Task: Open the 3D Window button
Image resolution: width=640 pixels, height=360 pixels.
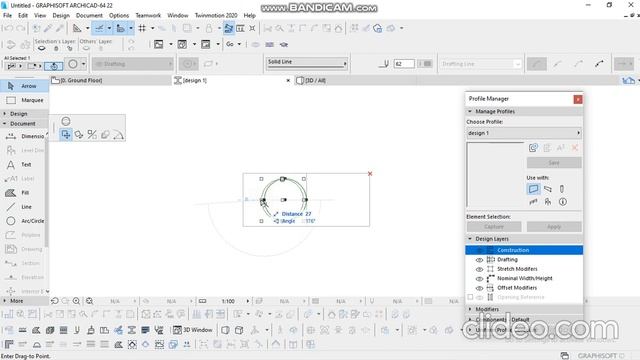Action: [x=193, y=330]
